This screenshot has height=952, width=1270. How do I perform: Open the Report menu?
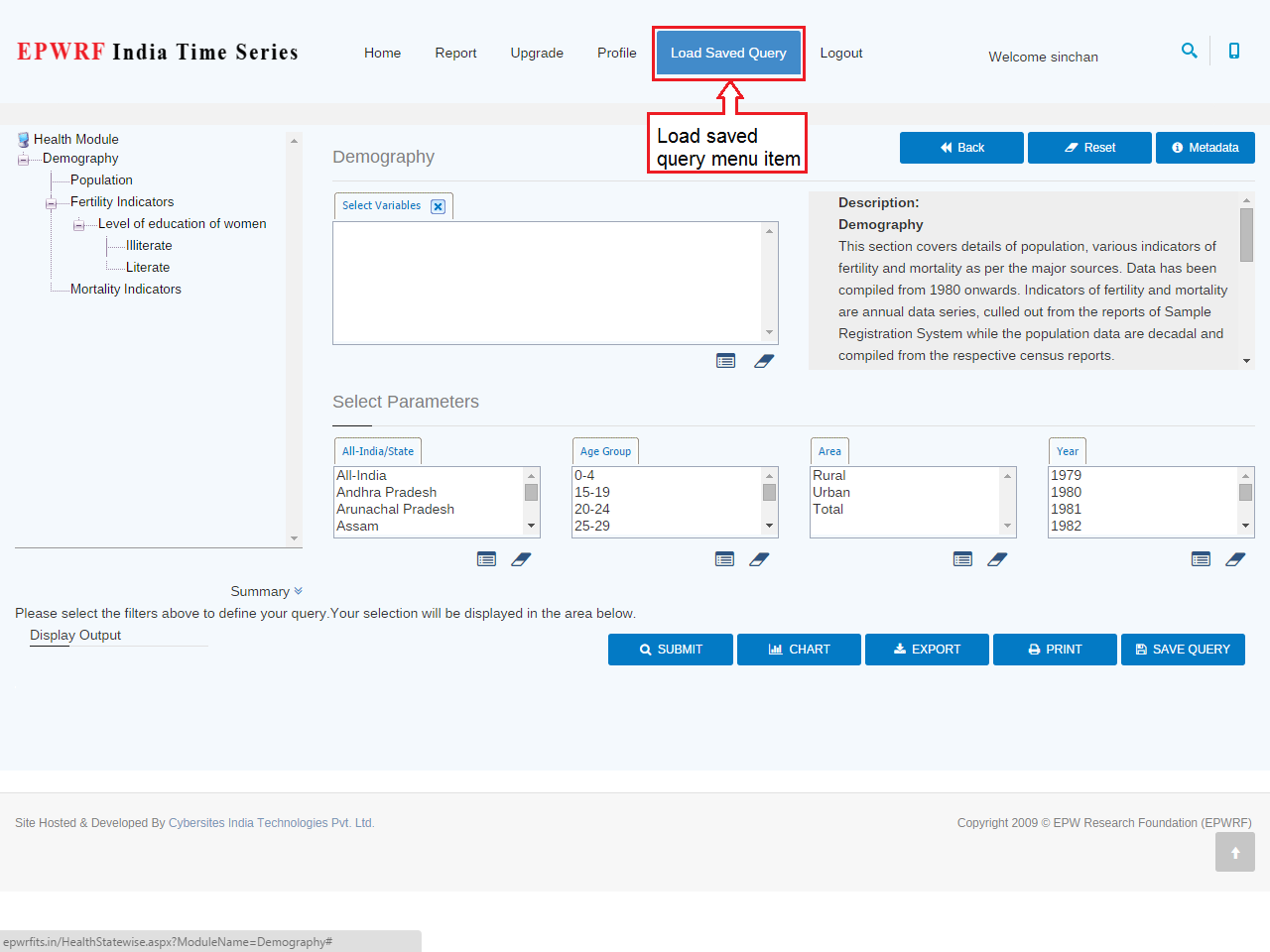coord(455,53)
